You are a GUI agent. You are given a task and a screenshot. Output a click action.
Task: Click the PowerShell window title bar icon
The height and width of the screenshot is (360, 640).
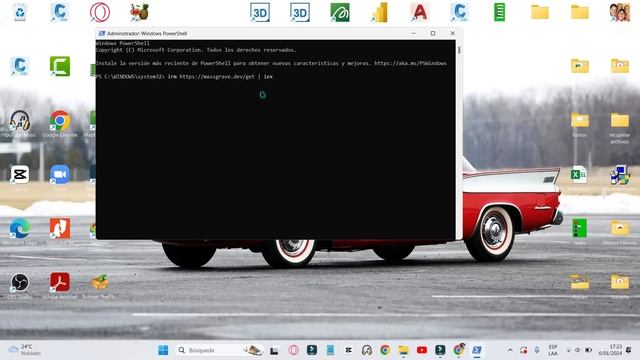tap(102, 33)
